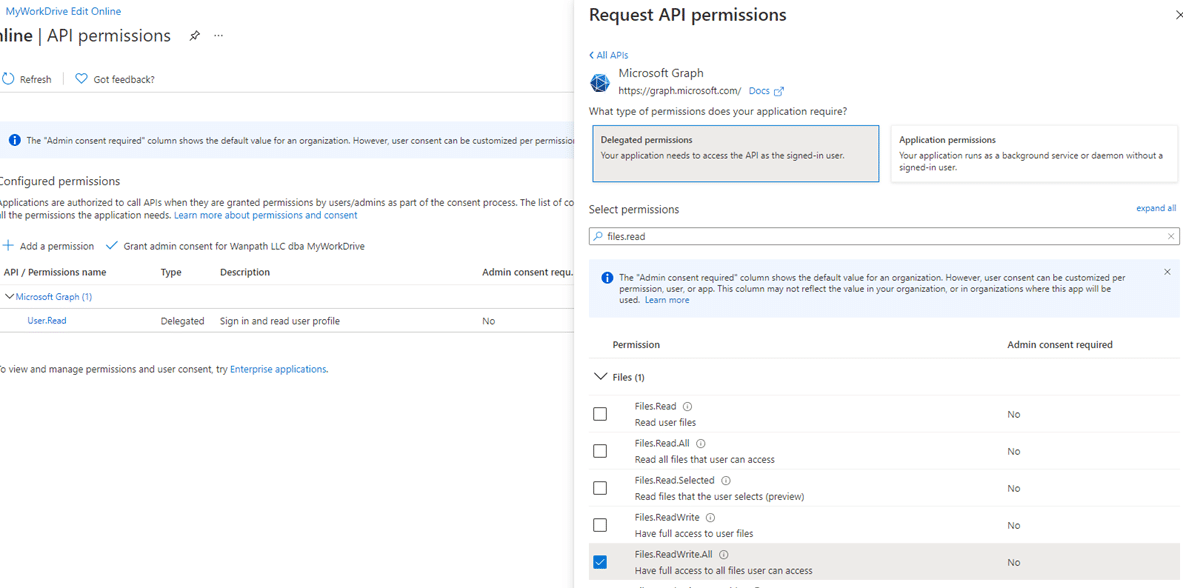The width and height of the screenshot is (1183, 588).
Task: Dismiss the admin consent info banner in panel
Action: tap(1166, 272)
